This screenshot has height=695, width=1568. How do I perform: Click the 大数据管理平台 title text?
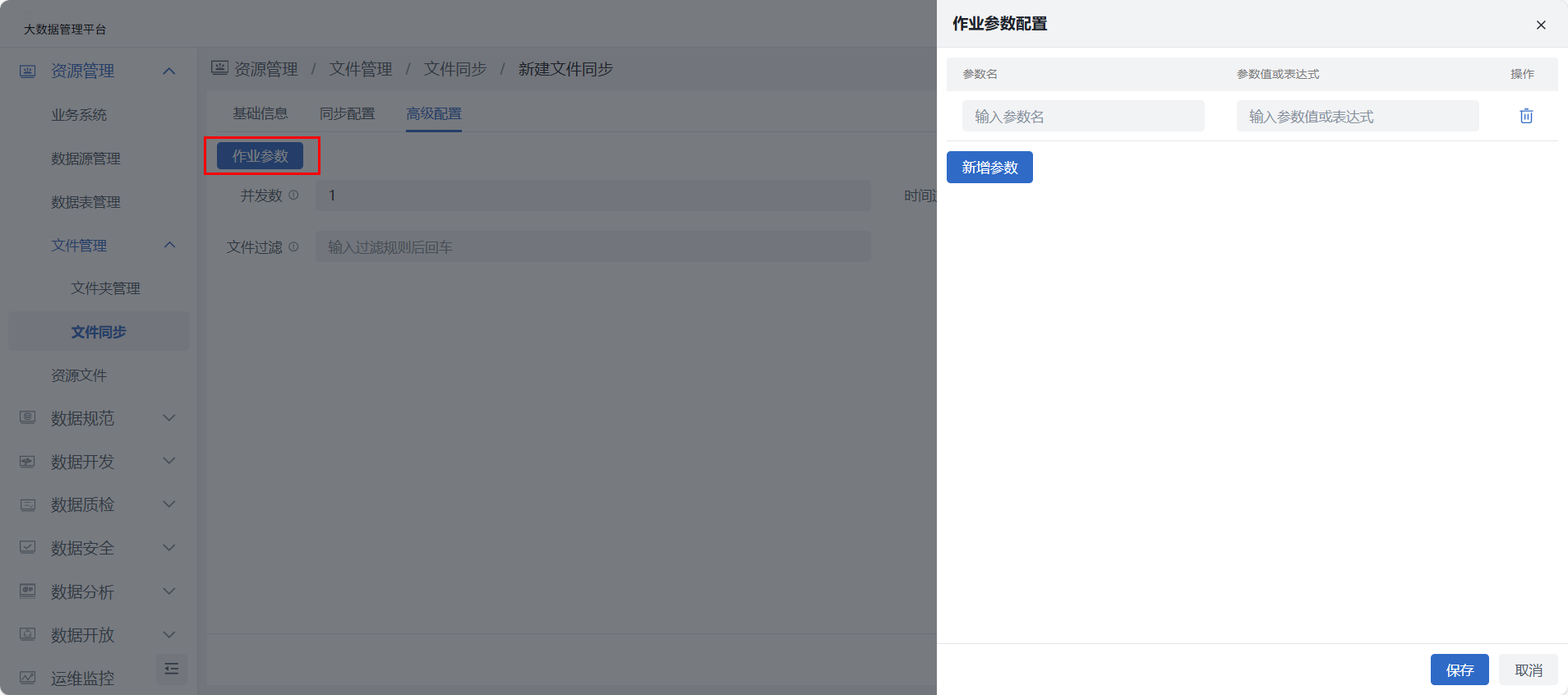pos(65,30)
